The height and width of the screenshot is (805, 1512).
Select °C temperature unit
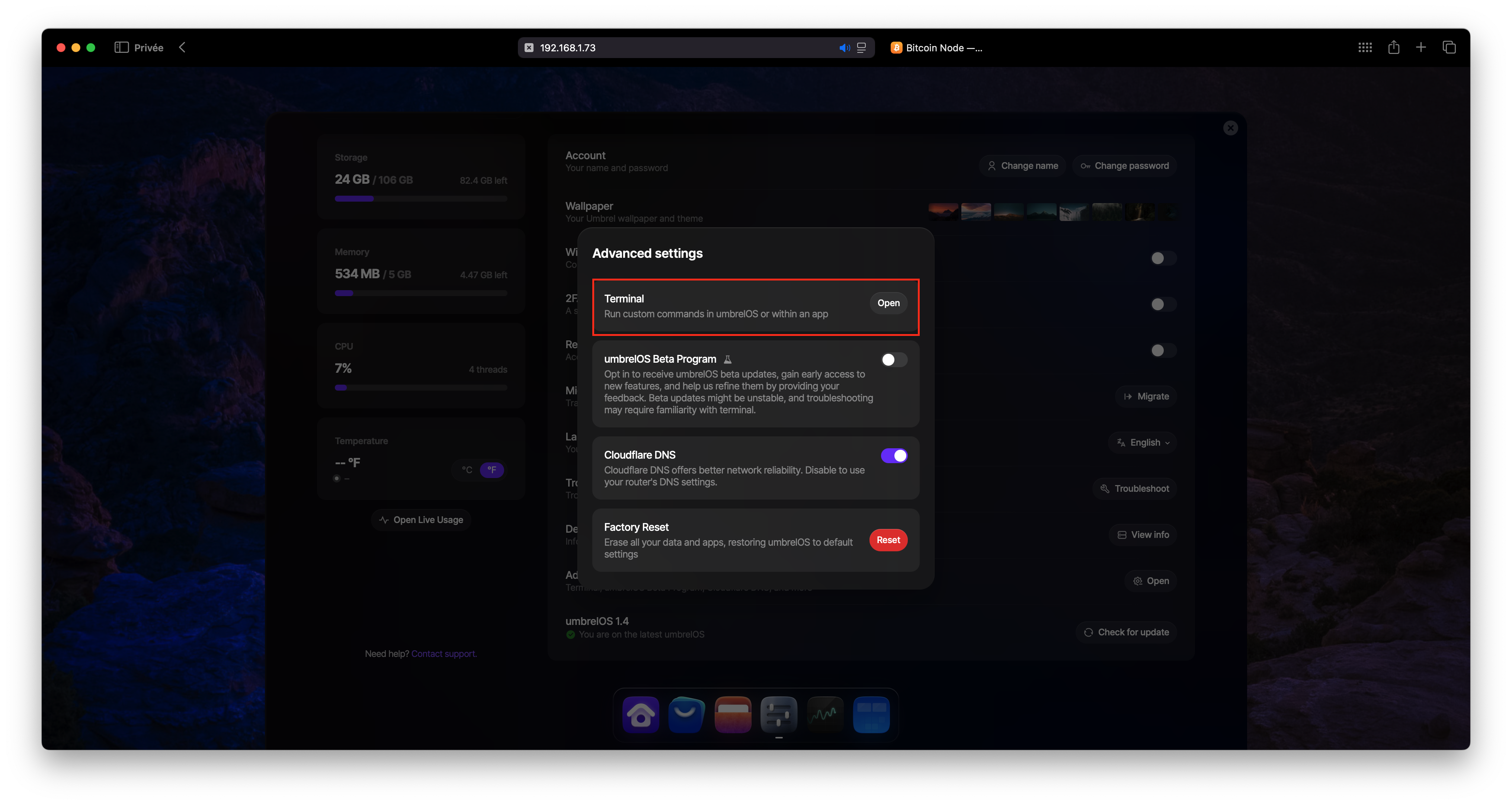[x=467, y=470]
